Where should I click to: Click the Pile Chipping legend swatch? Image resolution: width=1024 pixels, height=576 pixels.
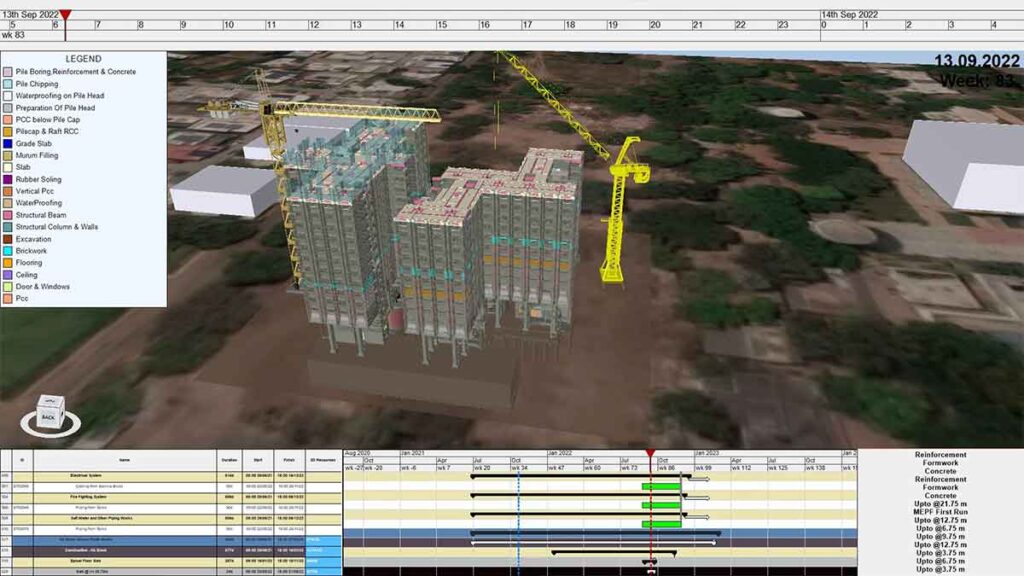tap(8, 84)
